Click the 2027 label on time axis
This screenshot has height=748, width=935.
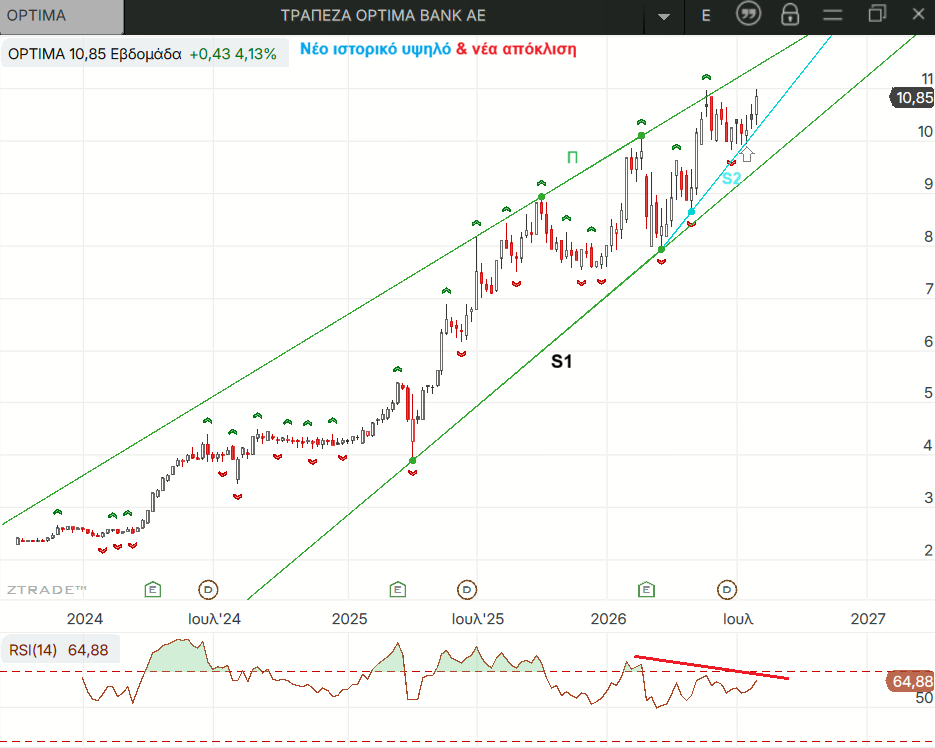point(868,619)
